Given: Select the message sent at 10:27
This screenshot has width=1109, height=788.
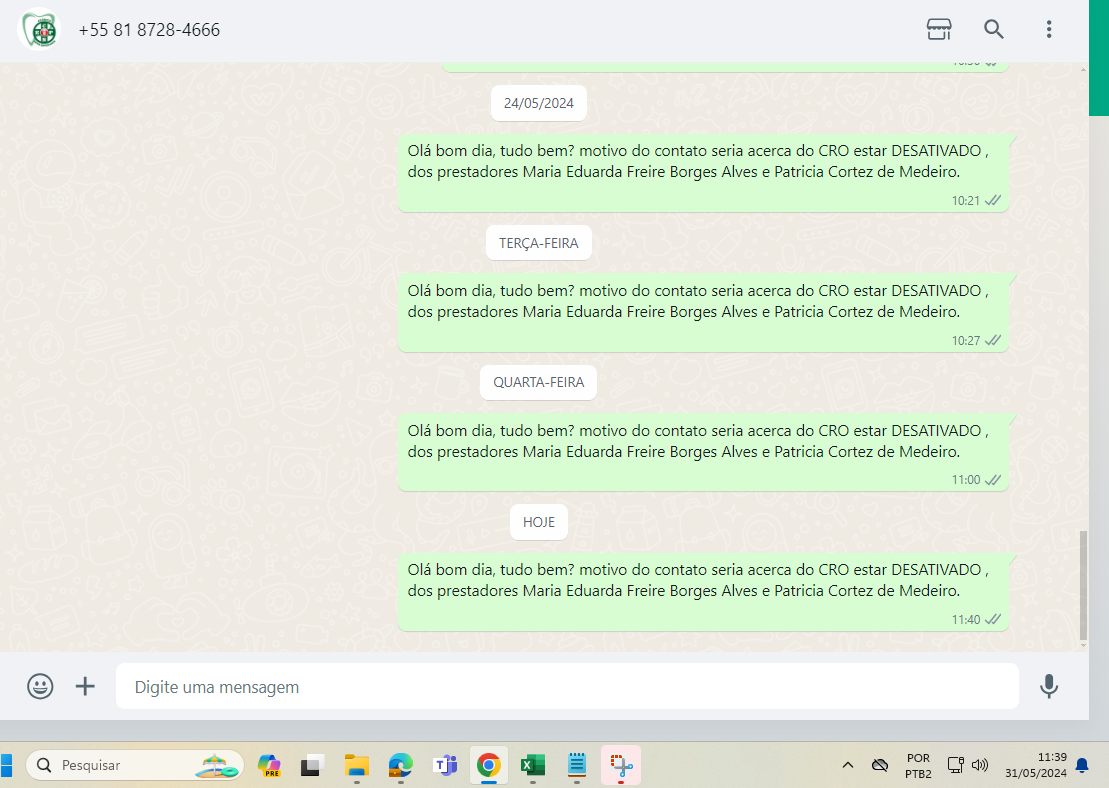Looking at the screenshot, I should (x=703, y=313).
